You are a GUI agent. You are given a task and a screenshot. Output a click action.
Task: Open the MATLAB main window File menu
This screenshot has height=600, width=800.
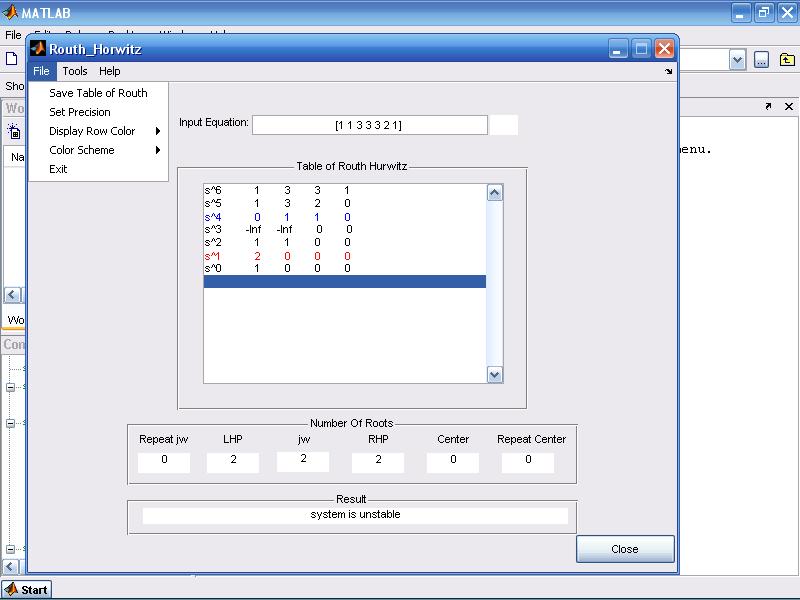pyautogui.click(x=13, y=35)
